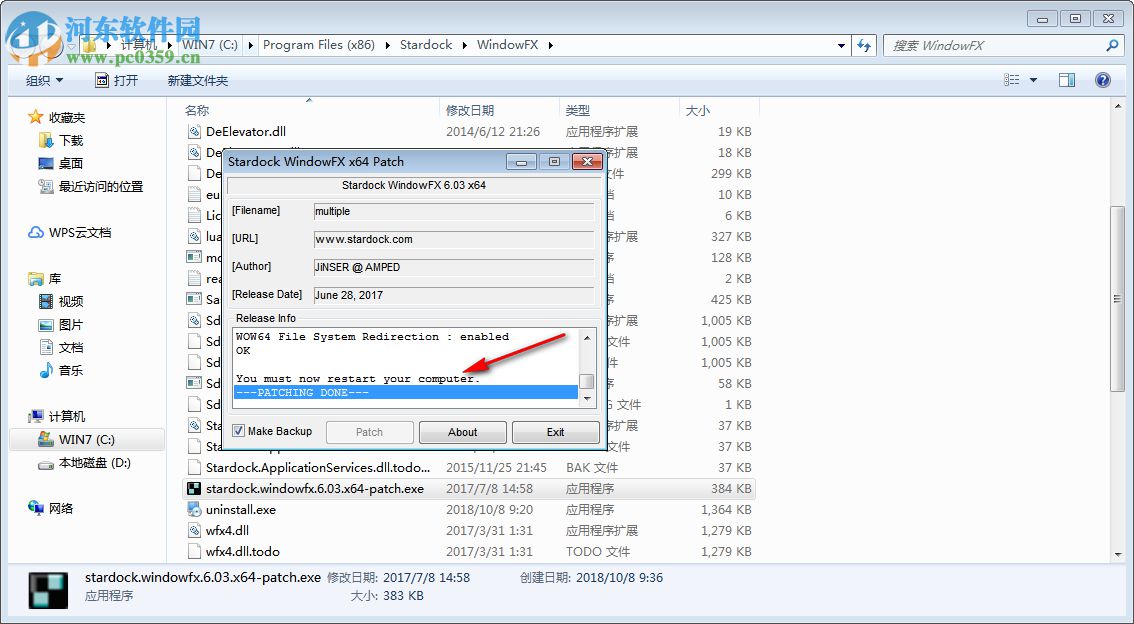The width and height of the screenshot is (1134, 624).
Task: Click the Exit button in the patch dialog
Action: pyautogui.click(x=556, y=431)
